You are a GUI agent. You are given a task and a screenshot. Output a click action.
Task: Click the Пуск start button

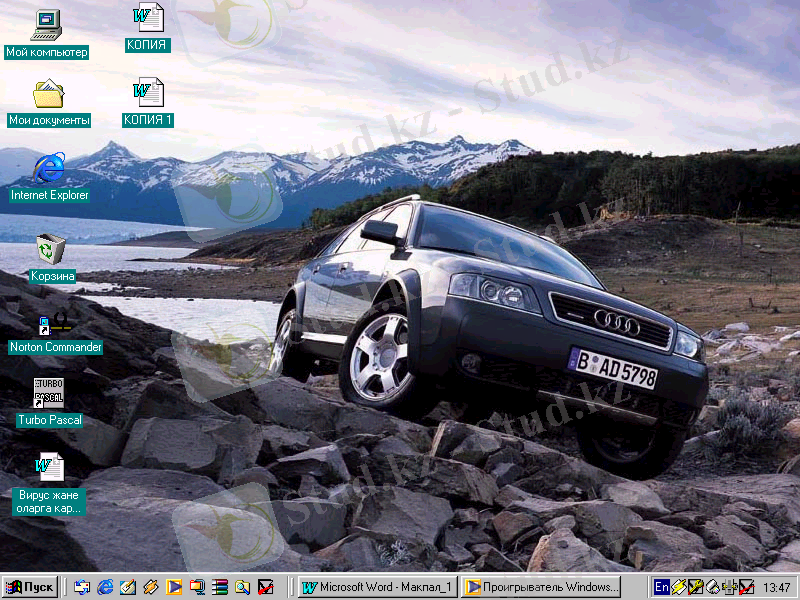click(30, 587)
